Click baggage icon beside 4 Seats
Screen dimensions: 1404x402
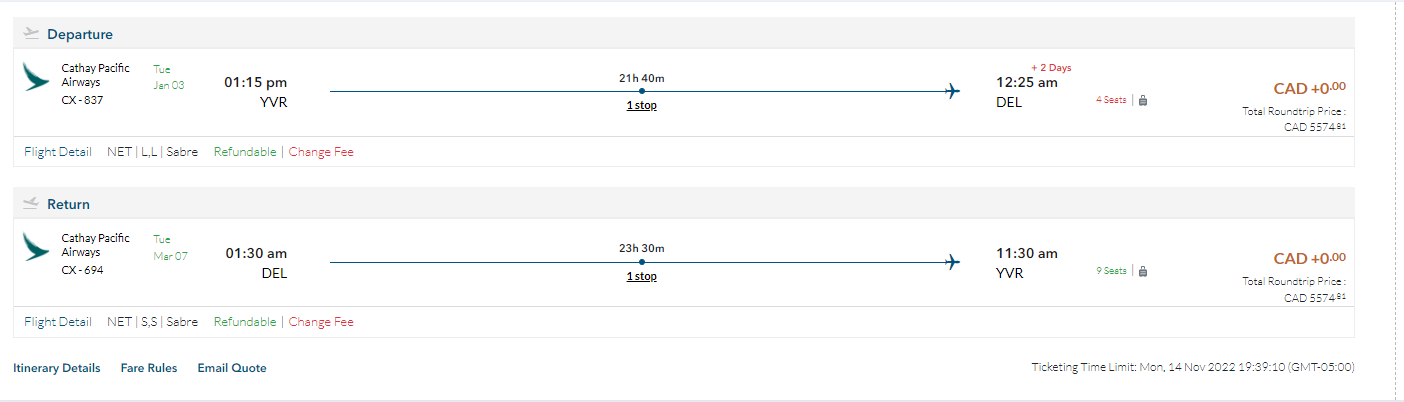[1143, 100]
